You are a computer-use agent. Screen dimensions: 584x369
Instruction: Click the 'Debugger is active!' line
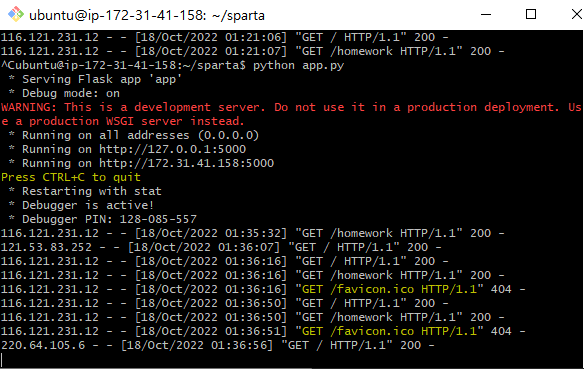click(x=88, y=205)
